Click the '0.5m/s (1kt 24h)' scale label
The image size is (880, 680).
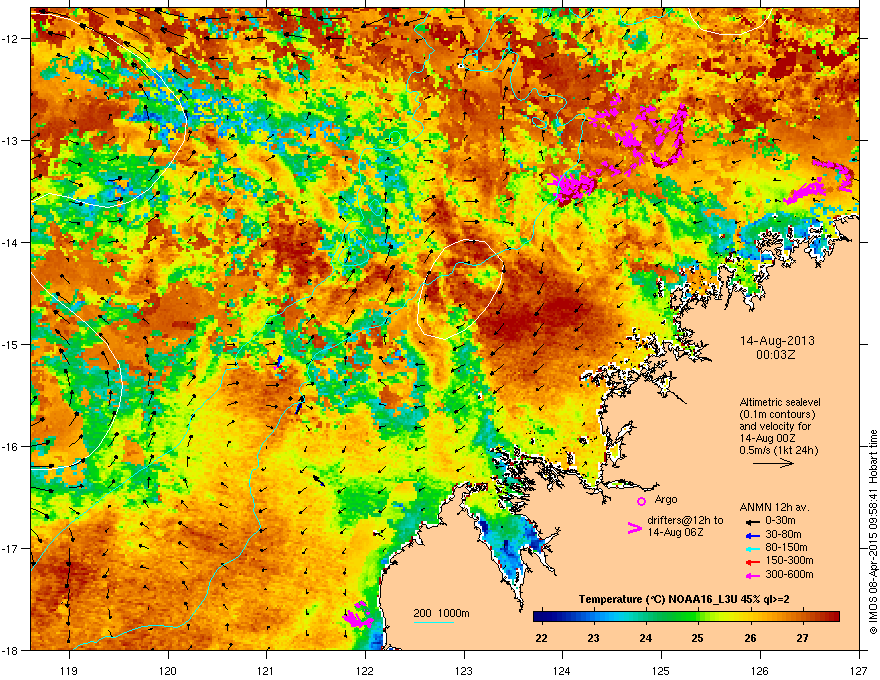click(779, 450)
